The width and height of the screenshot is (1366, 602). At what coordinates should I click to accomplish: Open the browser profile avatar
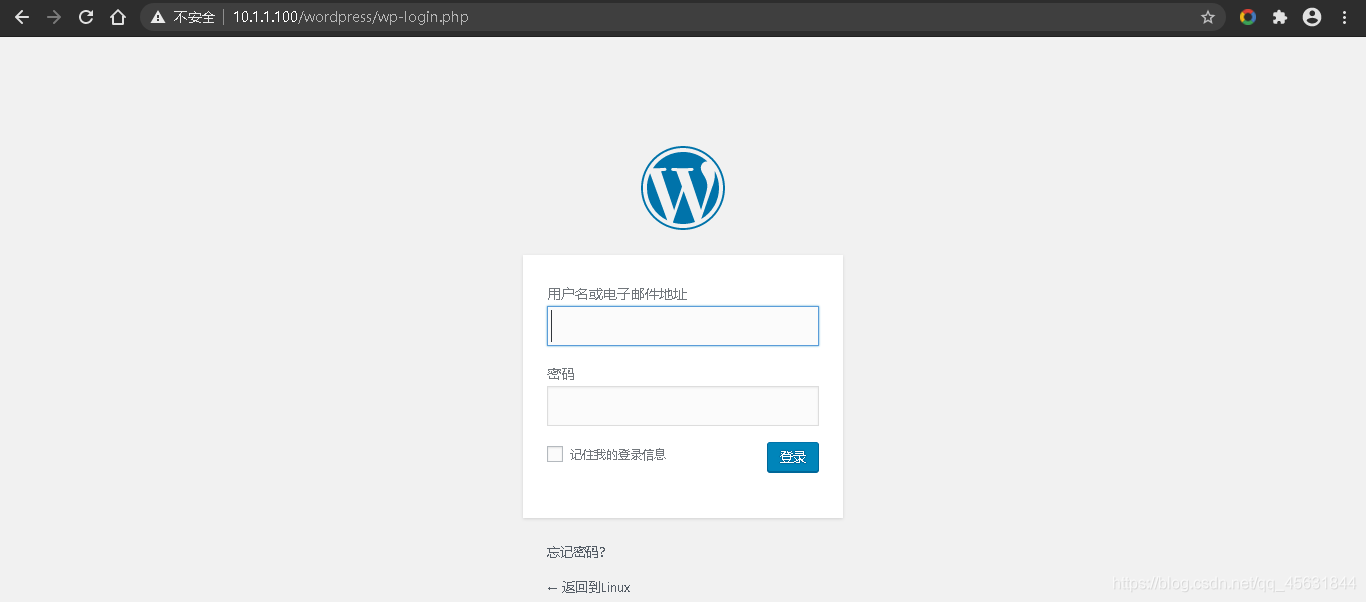coord(1312,17)
